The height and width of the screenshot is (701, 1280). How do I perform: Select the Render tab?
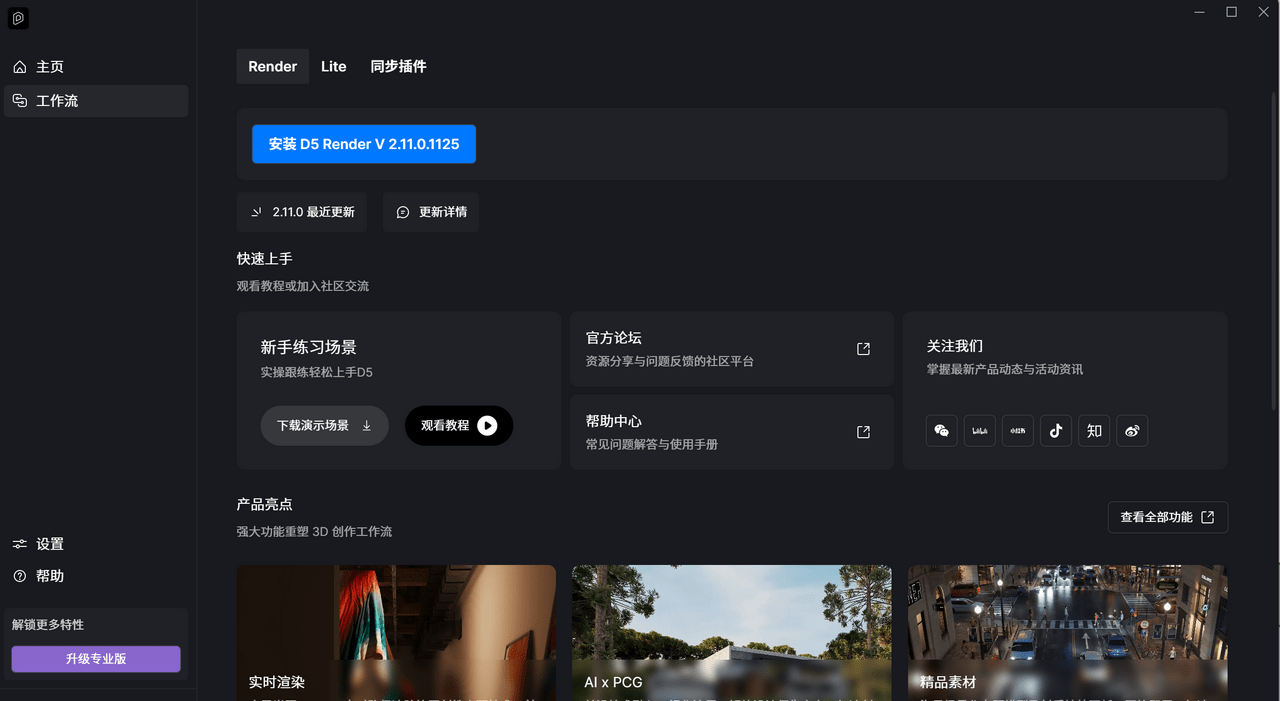(x=273, y=67)
